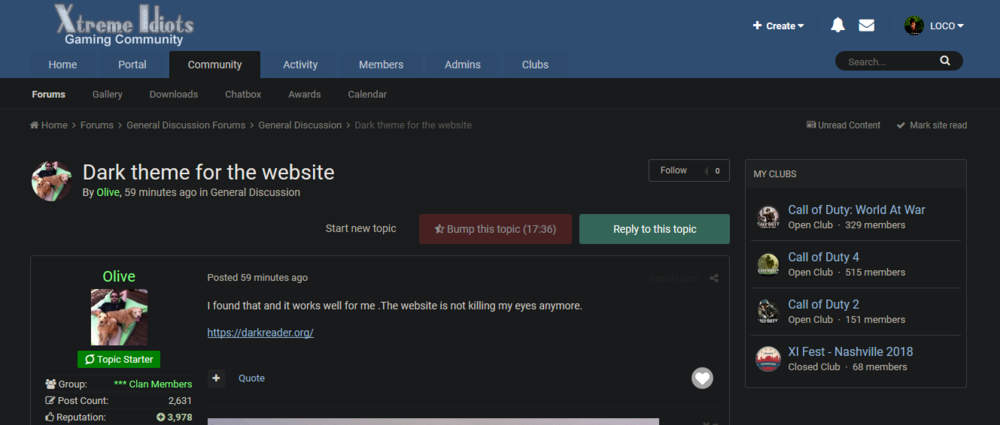
Task: Open Unread Content link
Action: pyautogui.click(x=843, y=125)
